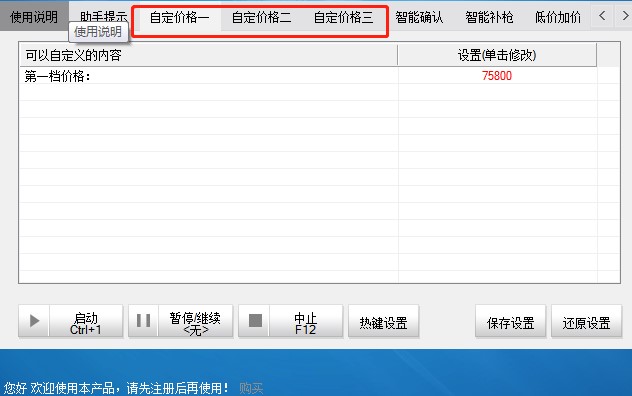Open the 低价加价 tab
This screenshot has width=632, height=396.
point(558,17)
